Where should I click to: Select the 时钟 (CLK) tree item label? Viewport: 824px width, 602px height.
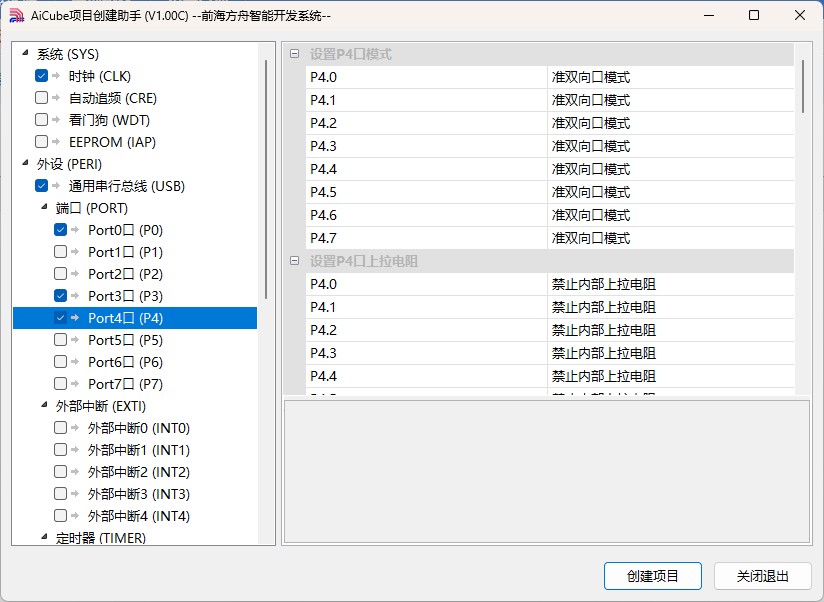100,76
